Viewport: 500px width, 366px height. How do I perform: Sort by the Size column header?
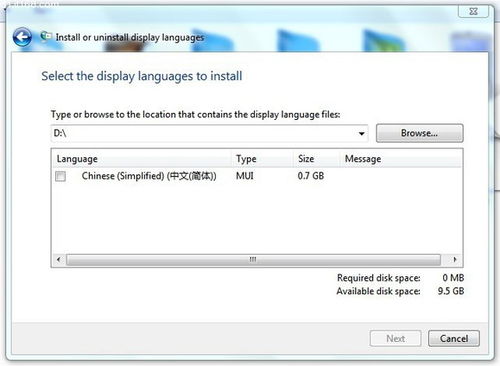(317, 159)
